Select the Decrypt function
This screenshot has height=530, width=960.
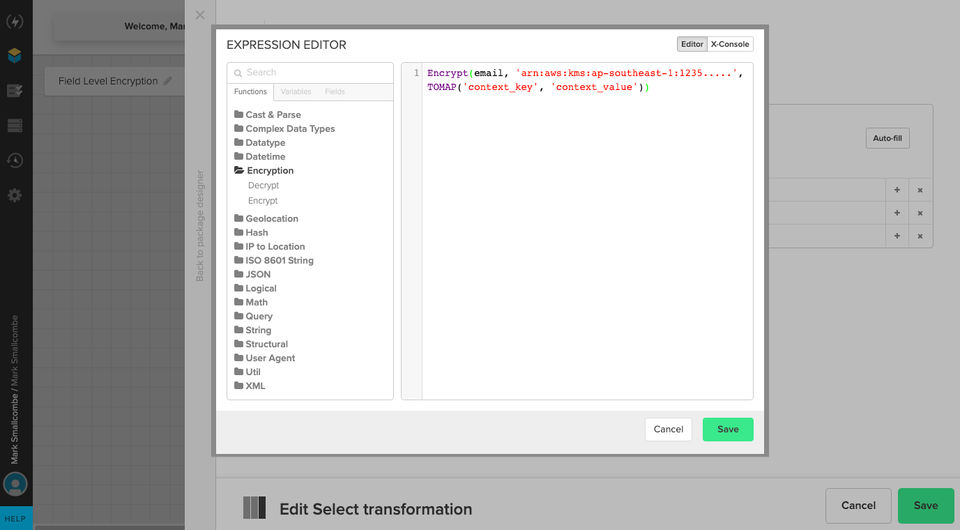pos(263,186)
